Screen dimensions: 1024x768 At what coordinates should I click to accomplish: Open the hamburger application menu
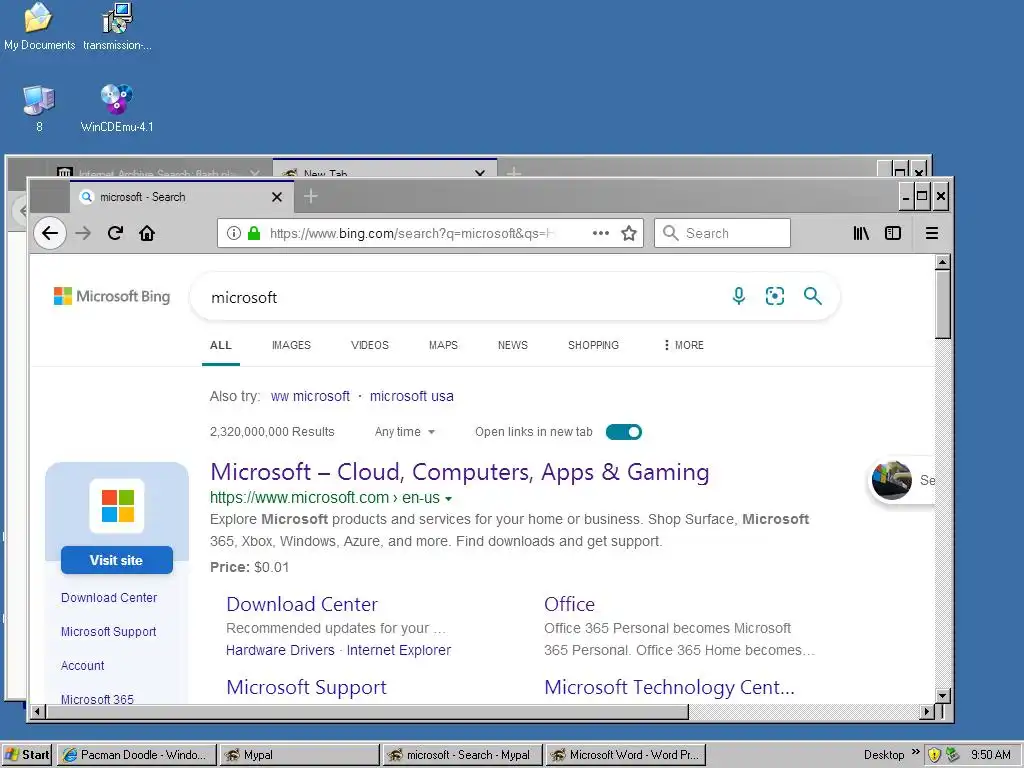point(932,233)
